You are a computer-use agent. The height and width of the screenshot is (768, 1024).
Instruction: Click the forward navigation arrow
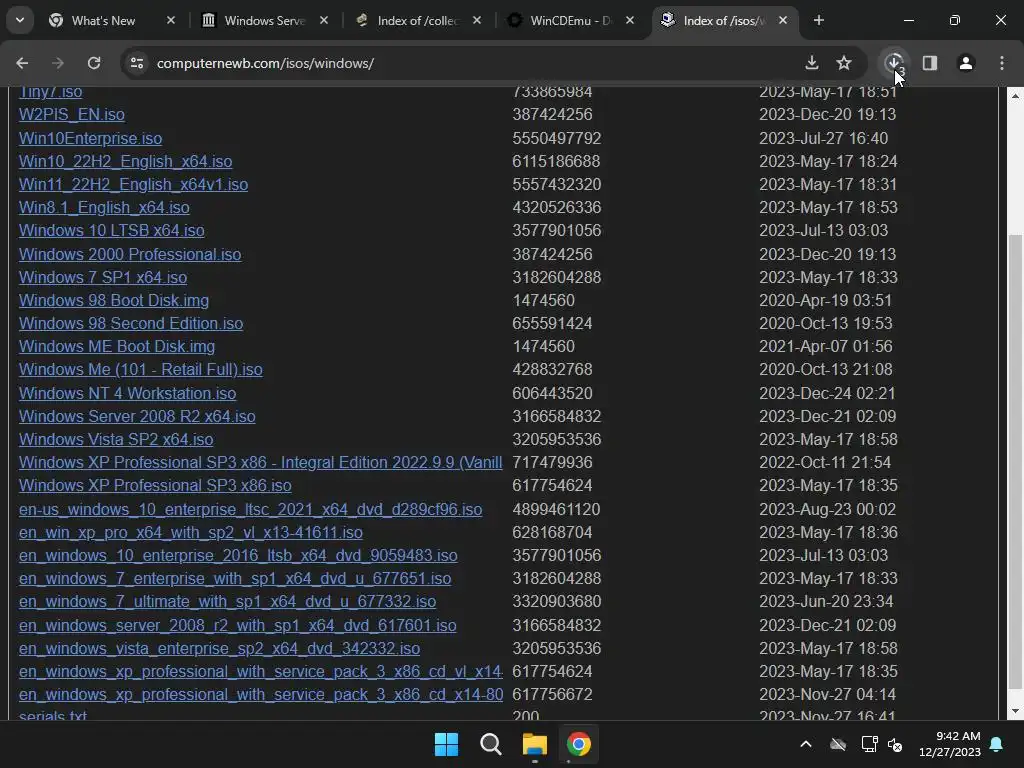[x=58, y=63]
